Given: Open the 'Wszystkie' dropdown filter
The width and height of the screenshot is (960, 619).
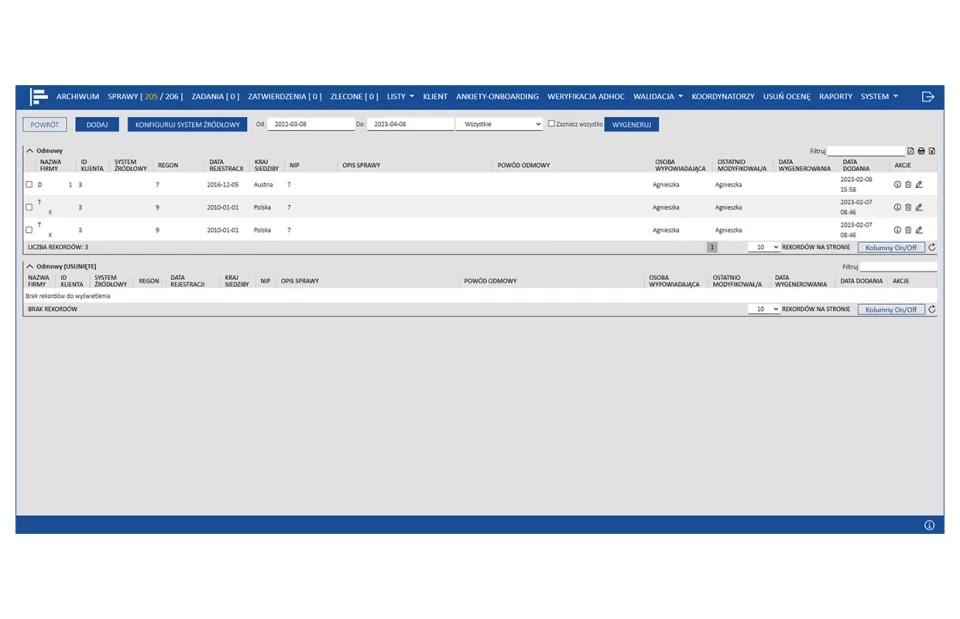Looking at the screenshot, I should pos(499,124).
